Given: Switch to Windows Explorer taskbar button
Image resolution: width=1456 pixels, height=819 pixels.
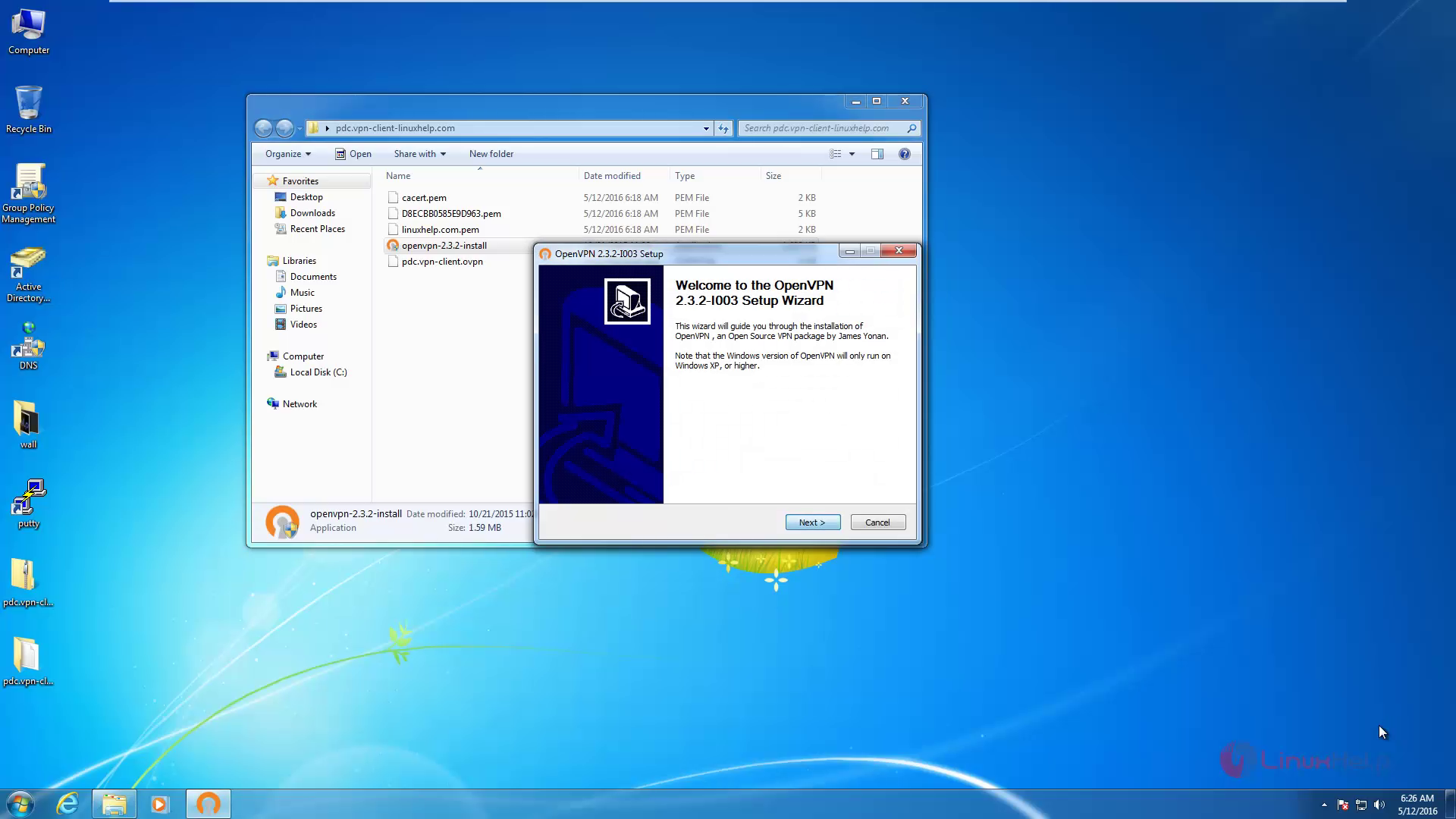Looking at the screenshot, I should (x=114, y=804).
